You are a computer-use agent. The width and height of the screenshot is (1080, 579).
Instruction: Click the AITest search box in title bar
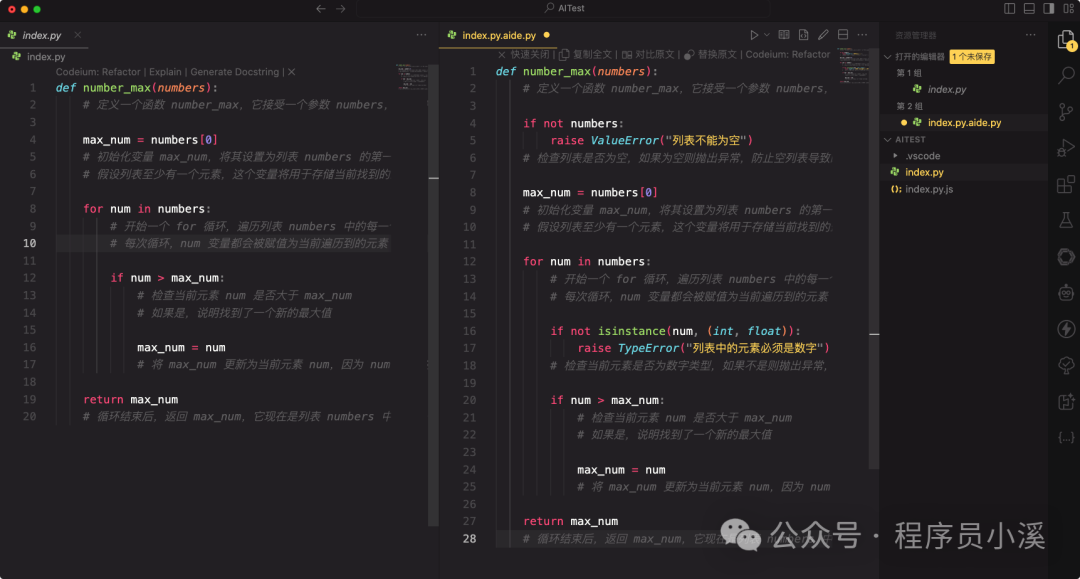pos(563,8)
